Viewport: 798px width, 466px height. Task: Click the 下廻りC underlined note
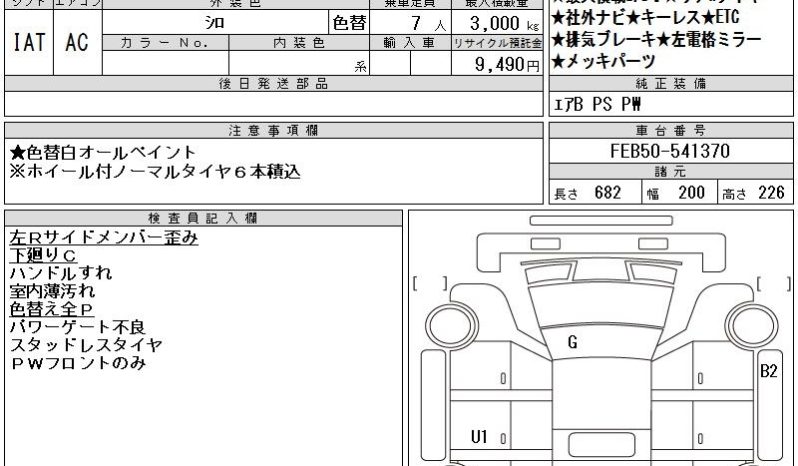point(43,255)
